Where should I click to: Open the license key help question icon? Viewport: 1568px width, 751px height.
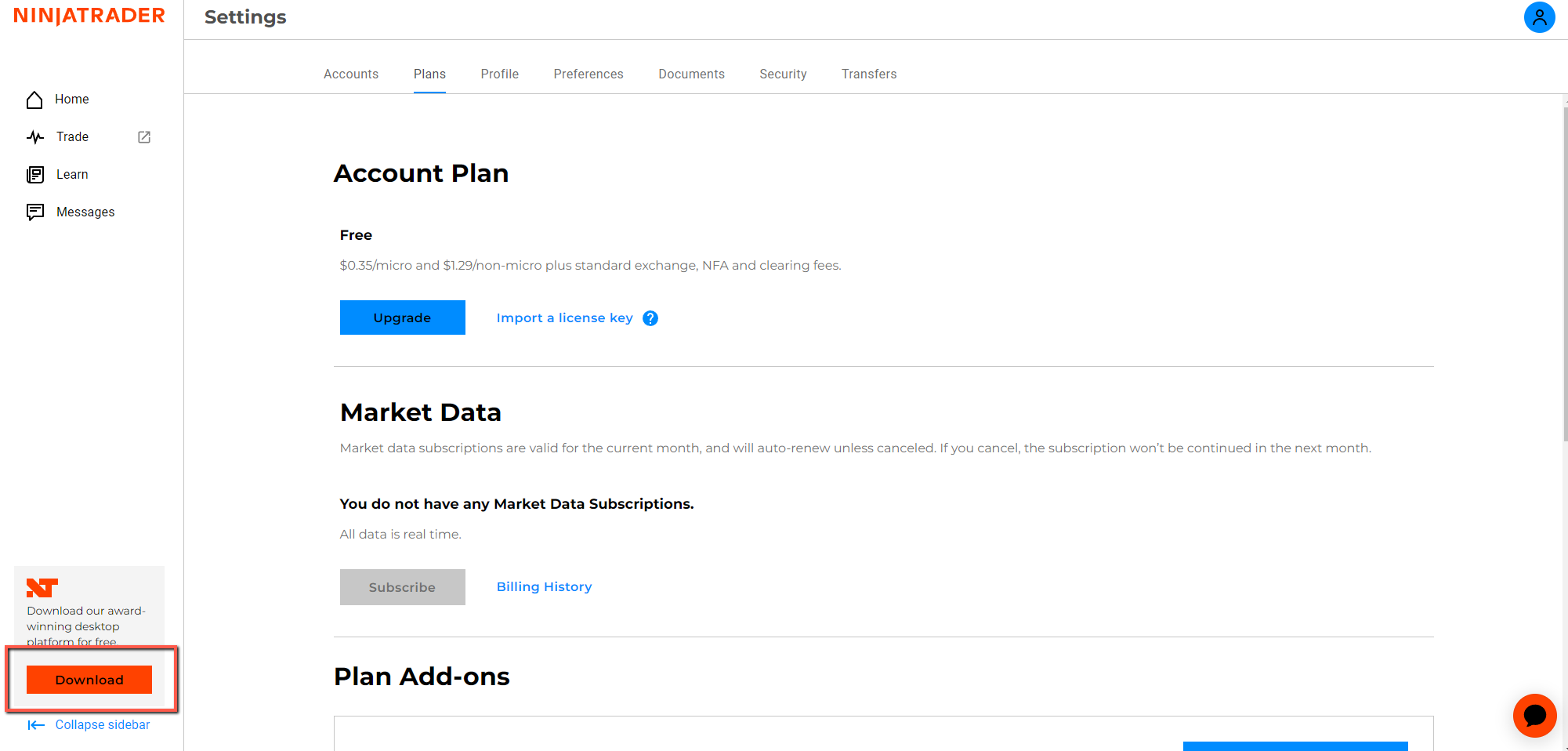click(x=650, y=318)
